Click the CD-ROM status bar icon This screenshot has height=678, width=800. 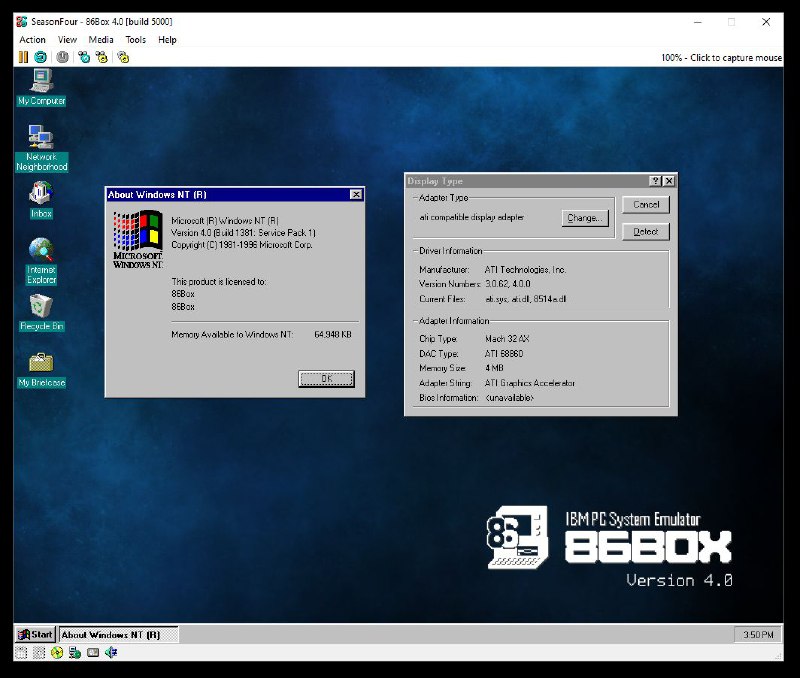(x=57, y=653)
